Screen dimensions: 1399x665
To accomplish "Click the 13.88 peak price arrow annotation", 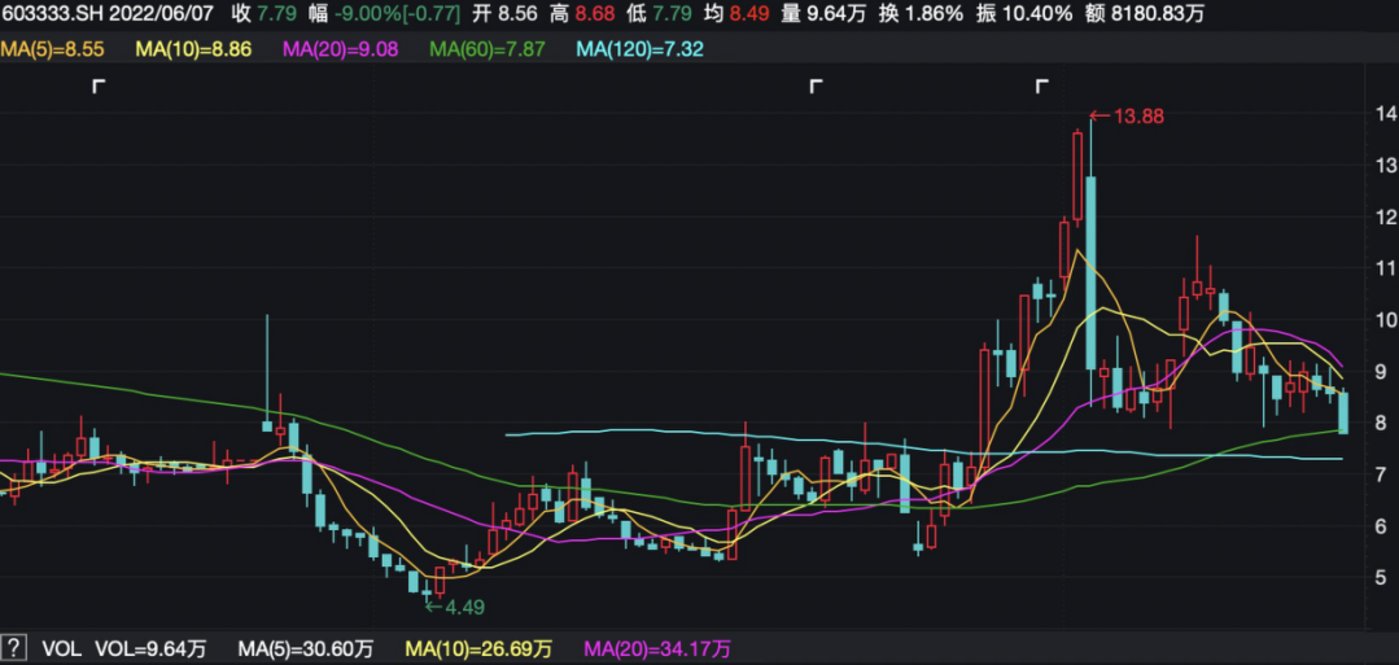I will [x=1128, y=117].
